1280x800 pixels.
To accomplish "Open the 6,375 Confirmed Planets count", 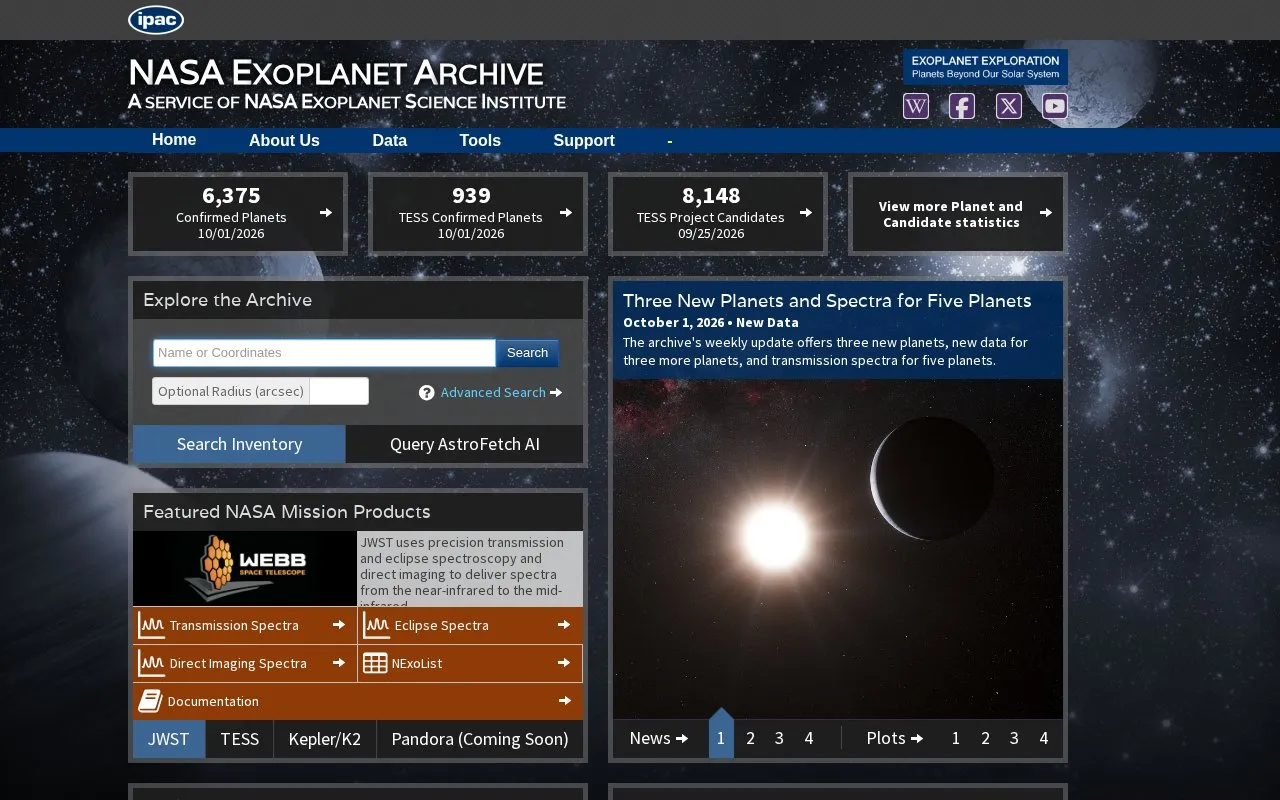I will coord(231,195).
